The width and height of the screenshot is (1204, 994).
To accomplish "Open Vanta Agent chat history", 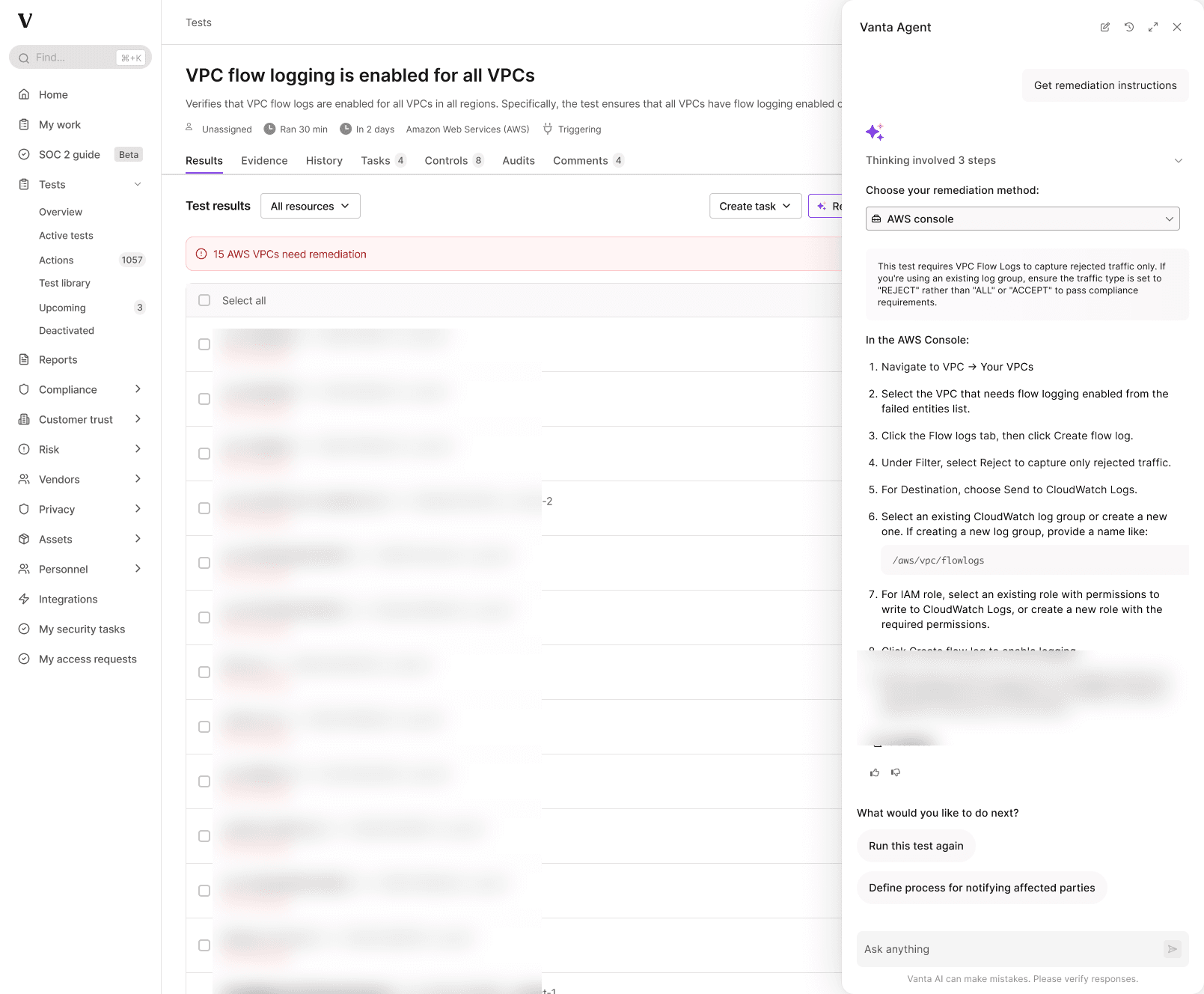I will (x=1129, y=27).
